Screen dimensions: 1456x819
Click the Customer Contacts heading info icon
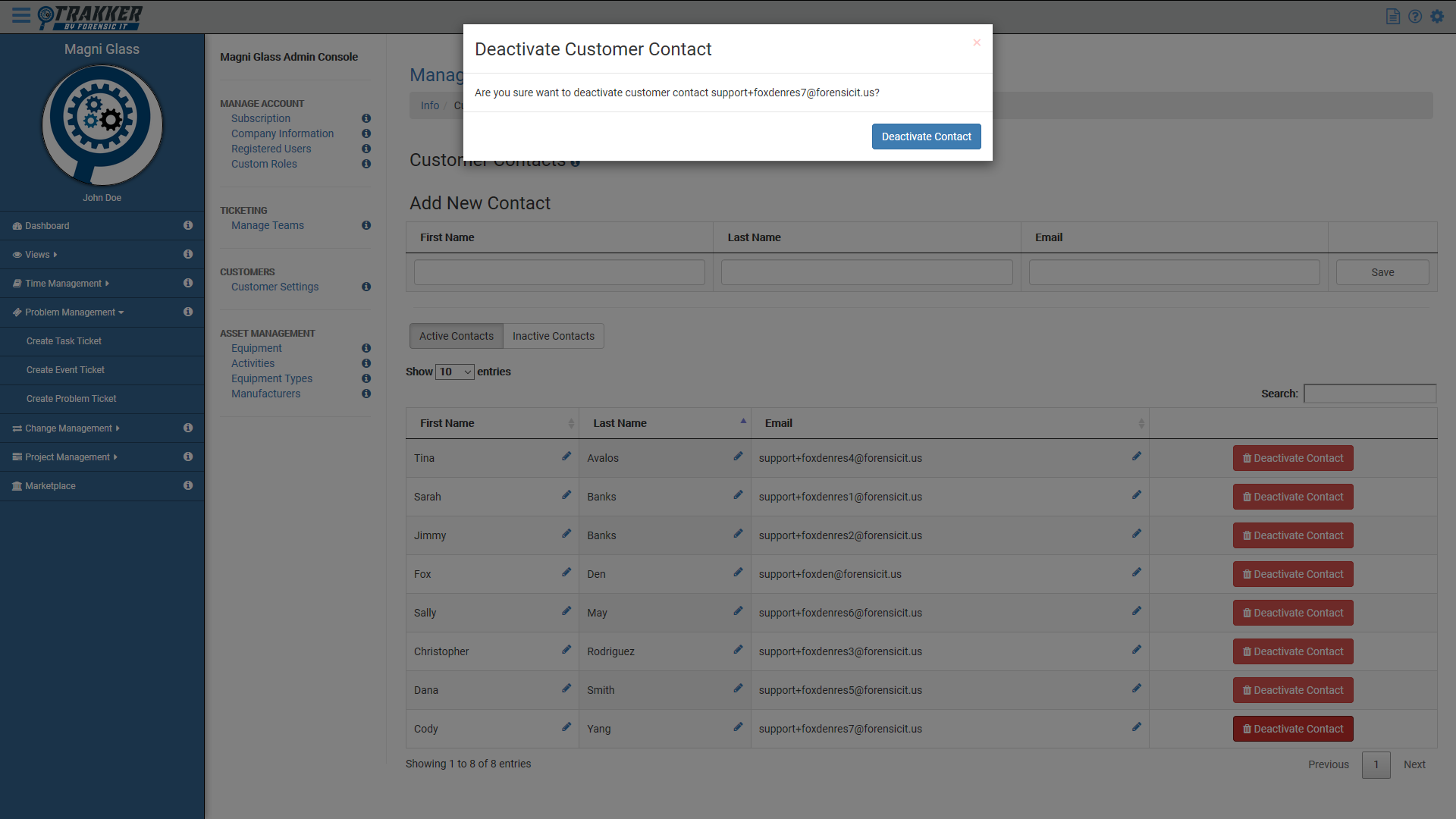coord(576,162)
